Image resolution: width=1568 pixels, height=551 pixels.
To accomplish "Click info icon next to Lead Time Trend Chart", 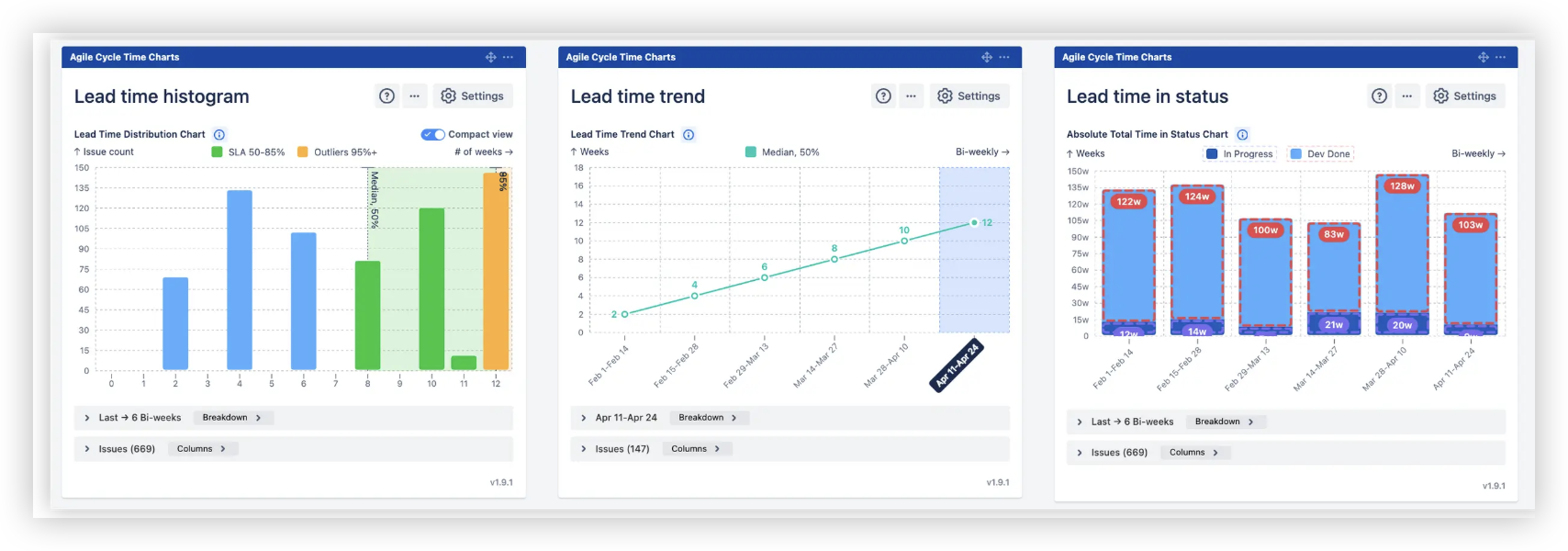I will pyautogui.click(x=689, y=134).
